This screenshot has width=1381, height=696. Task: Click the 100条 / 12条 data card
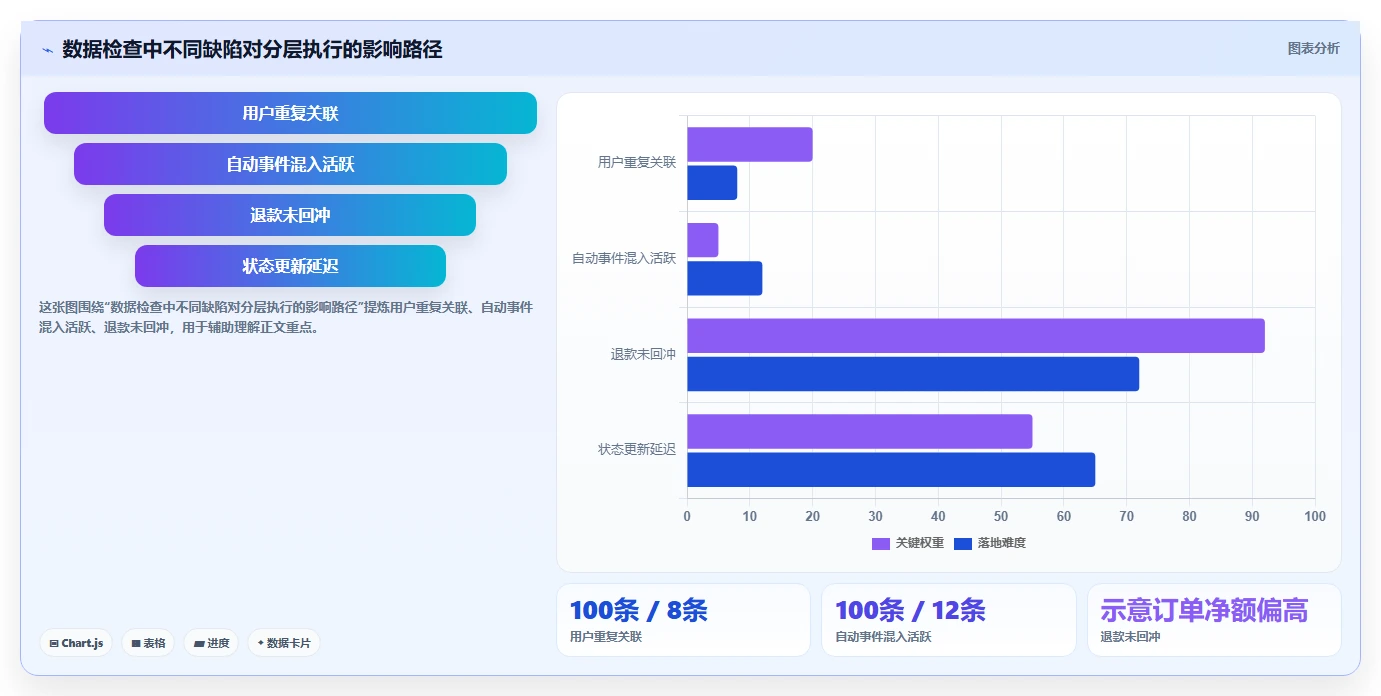[948, 620]
